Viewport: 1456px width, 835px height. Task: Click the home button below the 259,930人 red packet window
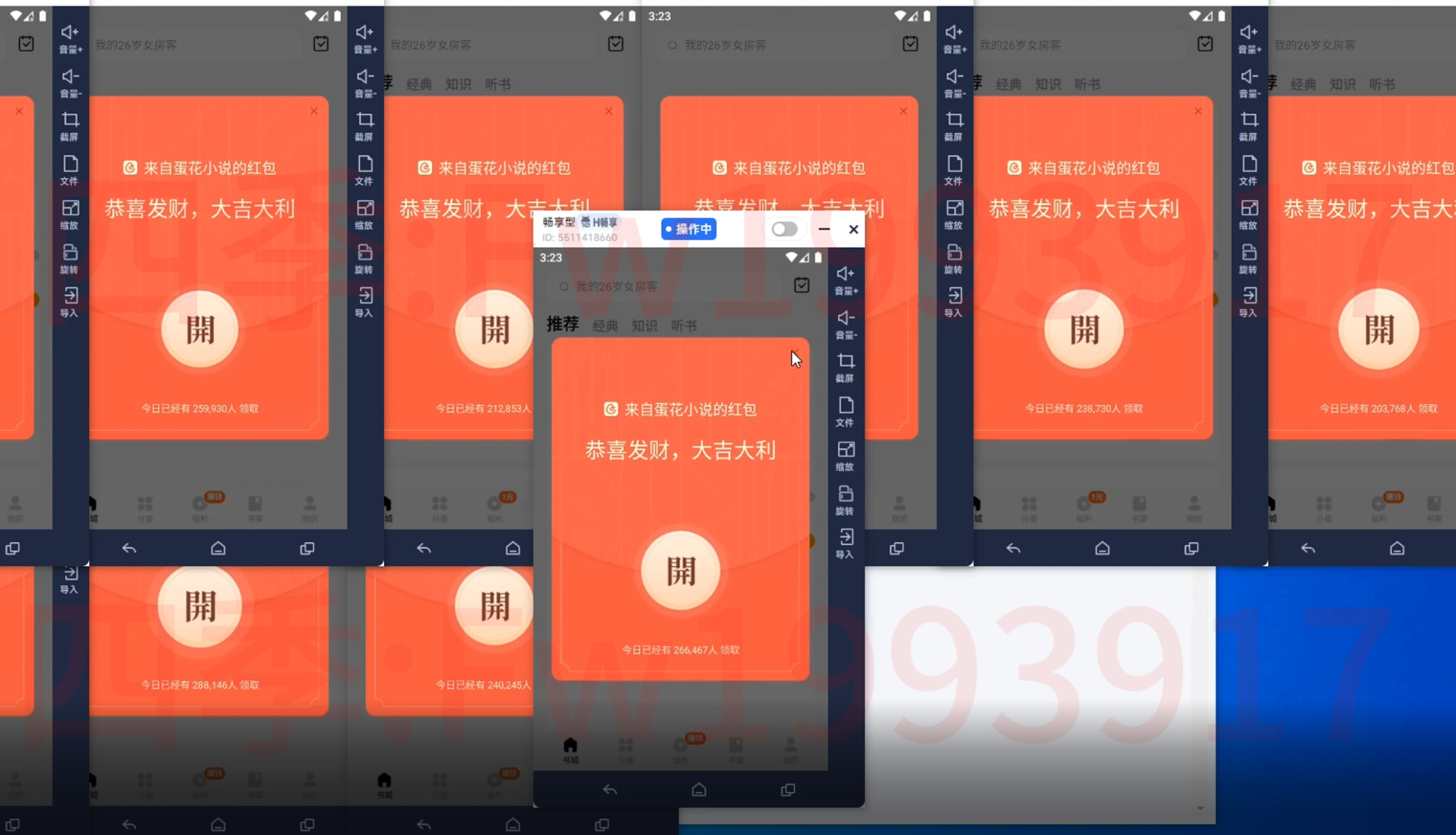coord(218,548)
